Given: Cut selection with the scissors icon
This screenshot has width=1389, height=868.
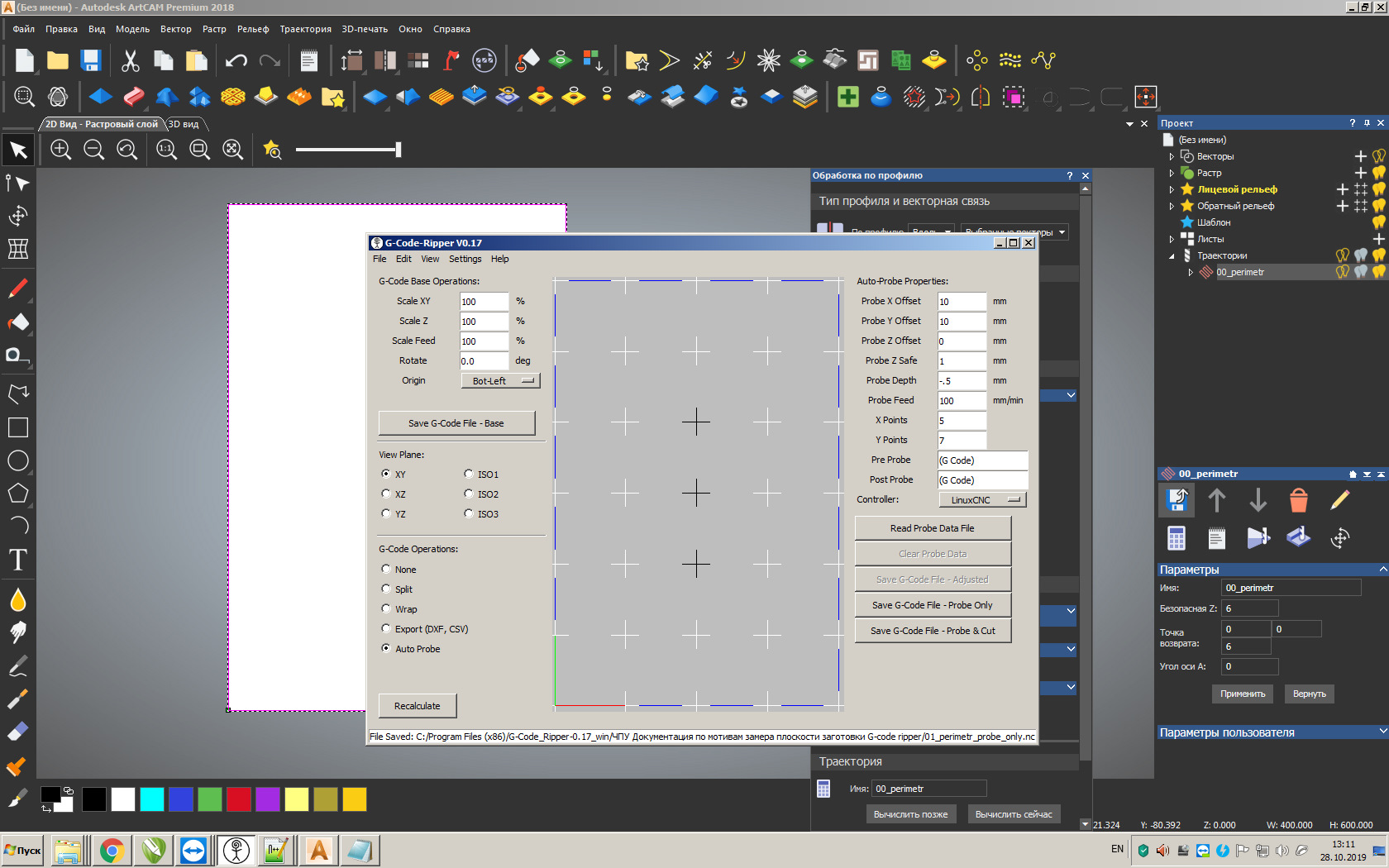Looking at the screenshot, I should point(131,60).
